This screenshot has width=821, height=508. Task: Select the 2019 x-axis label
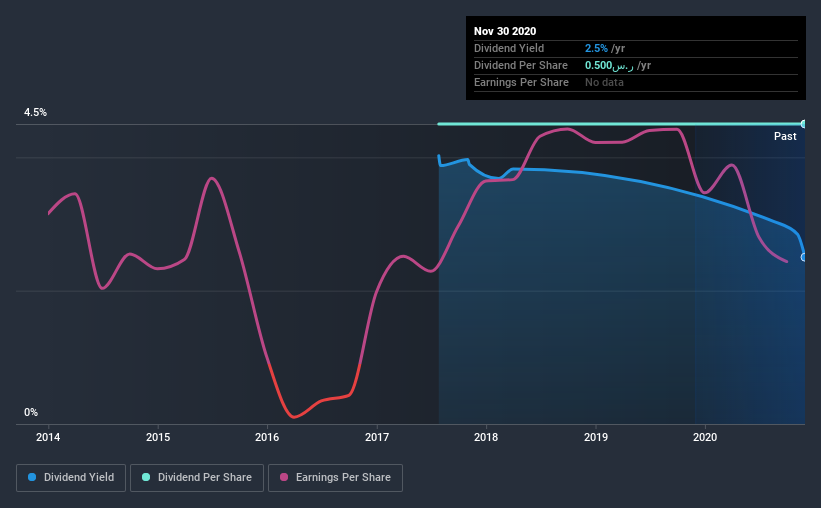[596, 437]
